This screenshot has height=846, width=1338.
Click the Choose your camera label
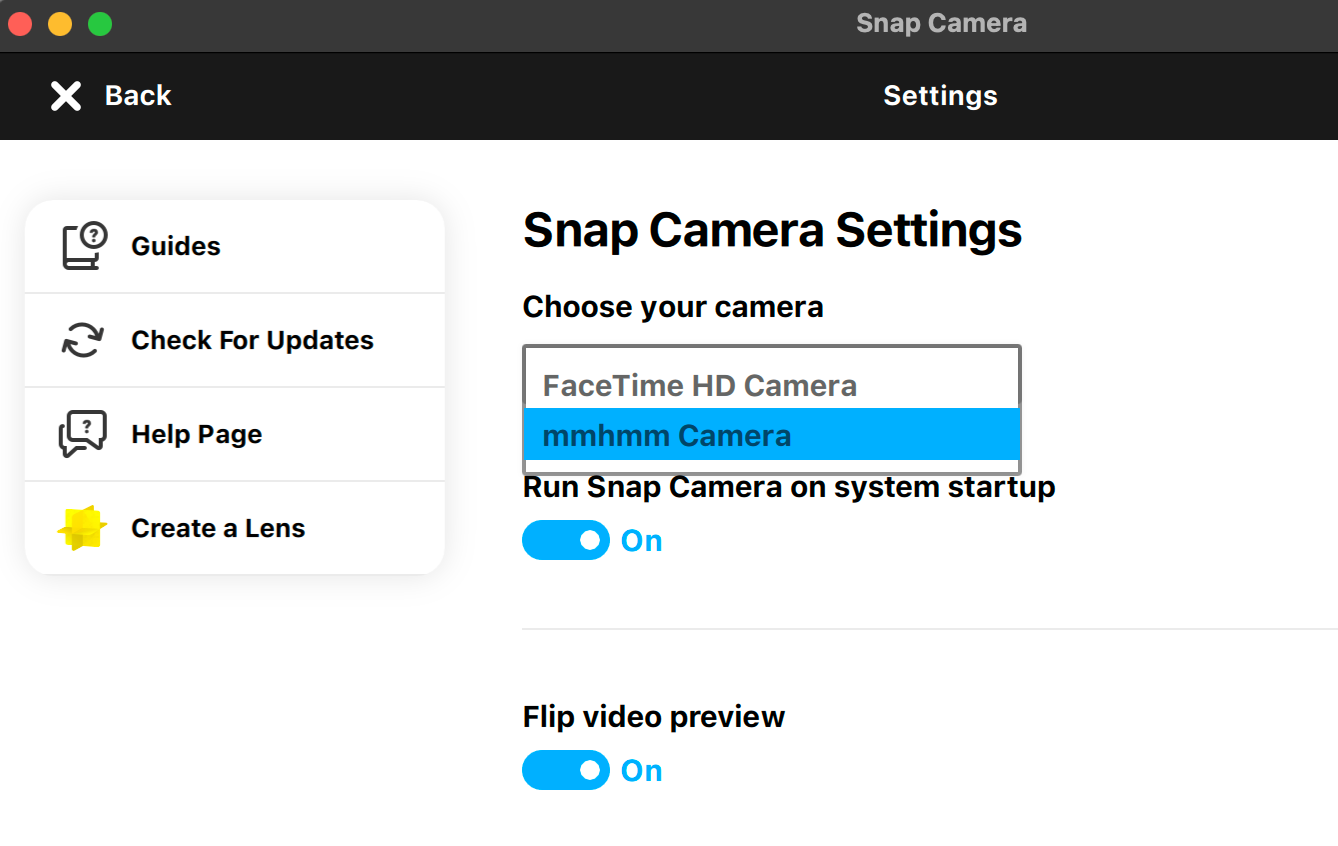click(x=673, y=307)
